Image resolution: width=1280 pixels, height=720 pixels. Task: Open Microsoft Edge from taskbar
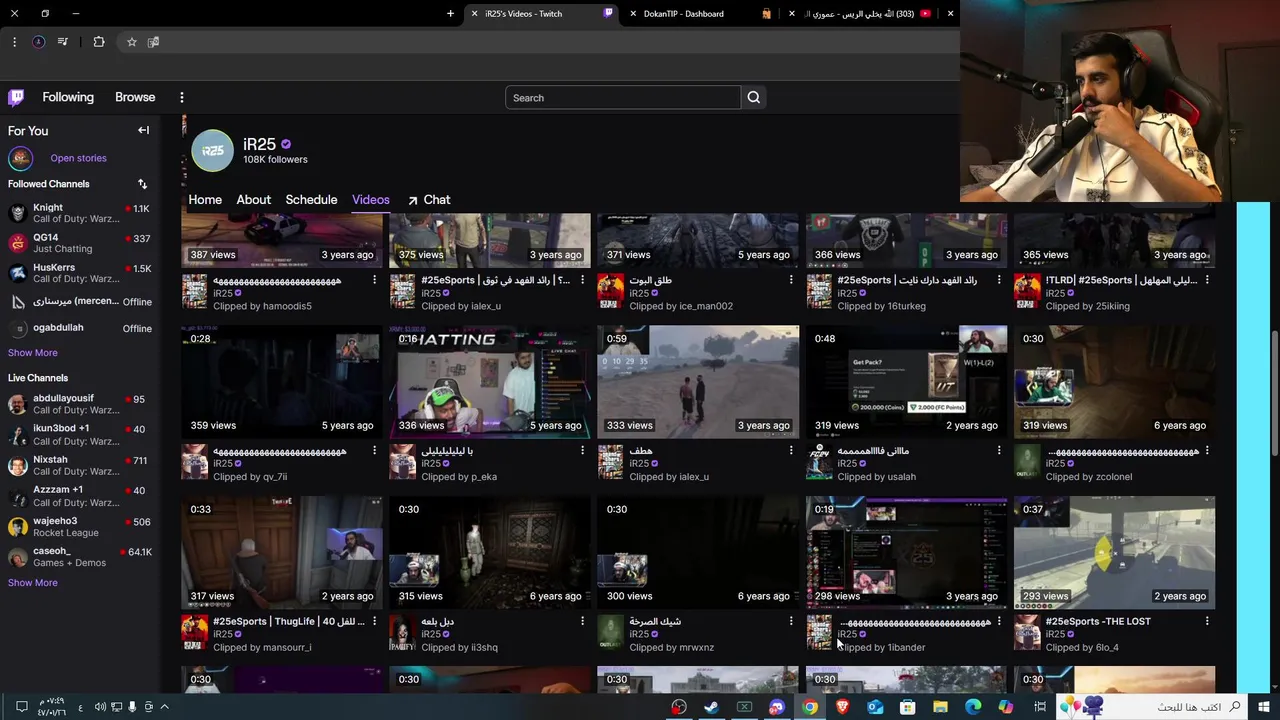[973, 707]
